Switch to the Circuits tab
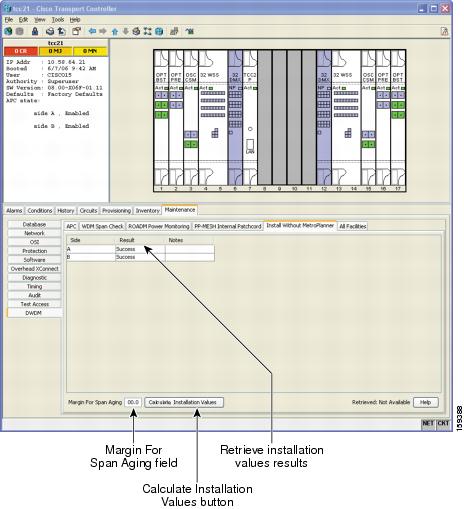The width and height of the screenshot is (464, 509). (x=88, y=211)
